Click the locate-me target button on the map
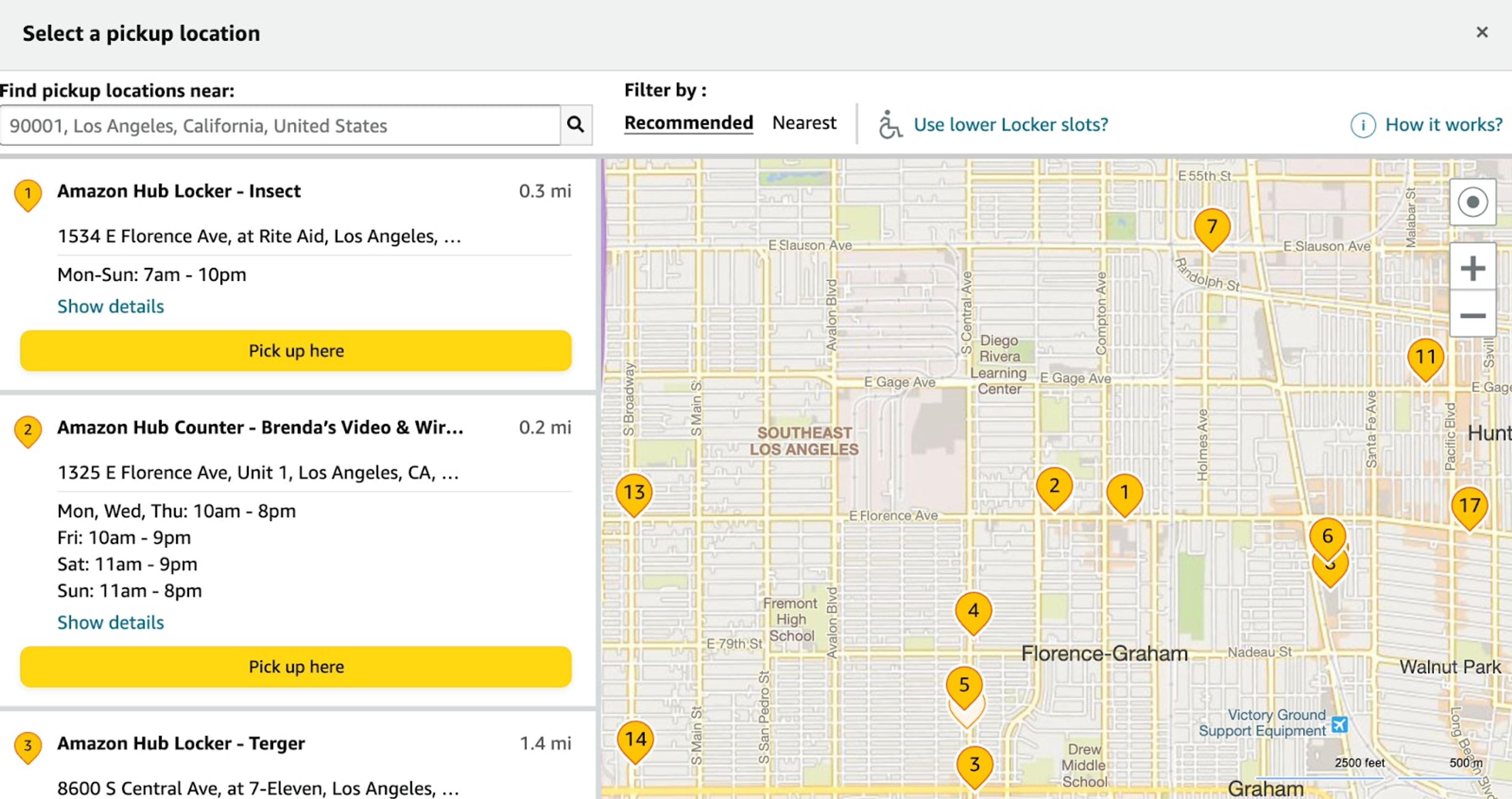Image resolution: width=1512 pixels, height=799 pixels. [x=1472, y=203]
